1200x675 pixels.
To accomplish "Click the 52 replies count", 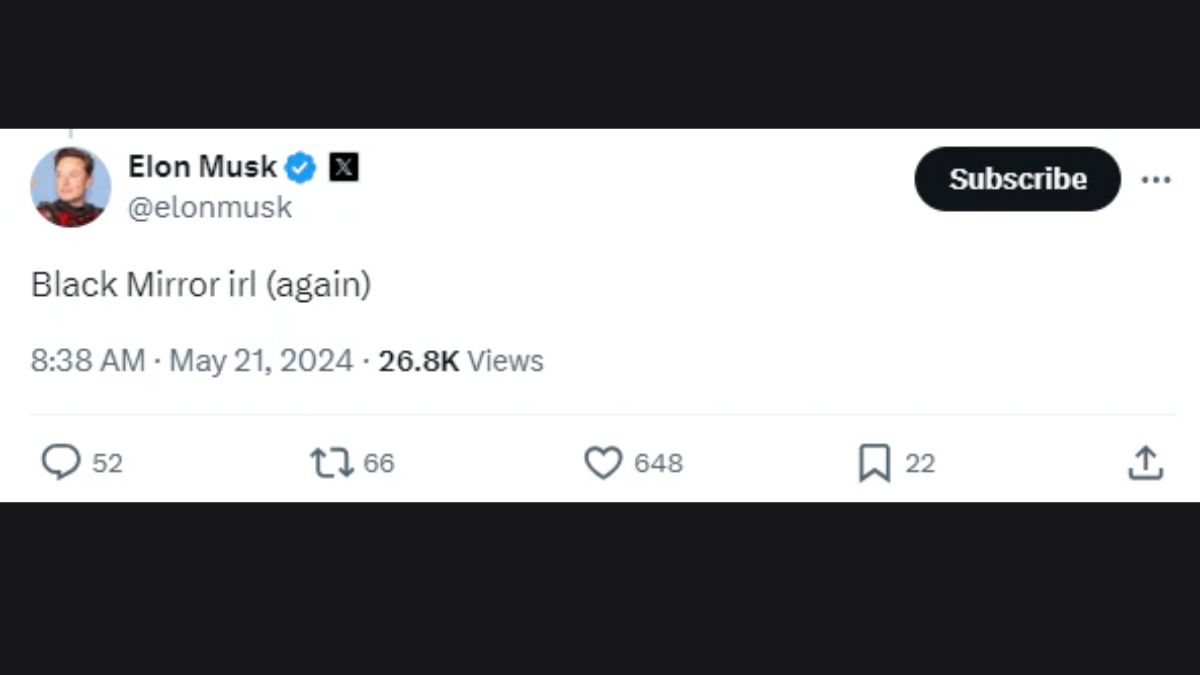I will coord(107,463).
